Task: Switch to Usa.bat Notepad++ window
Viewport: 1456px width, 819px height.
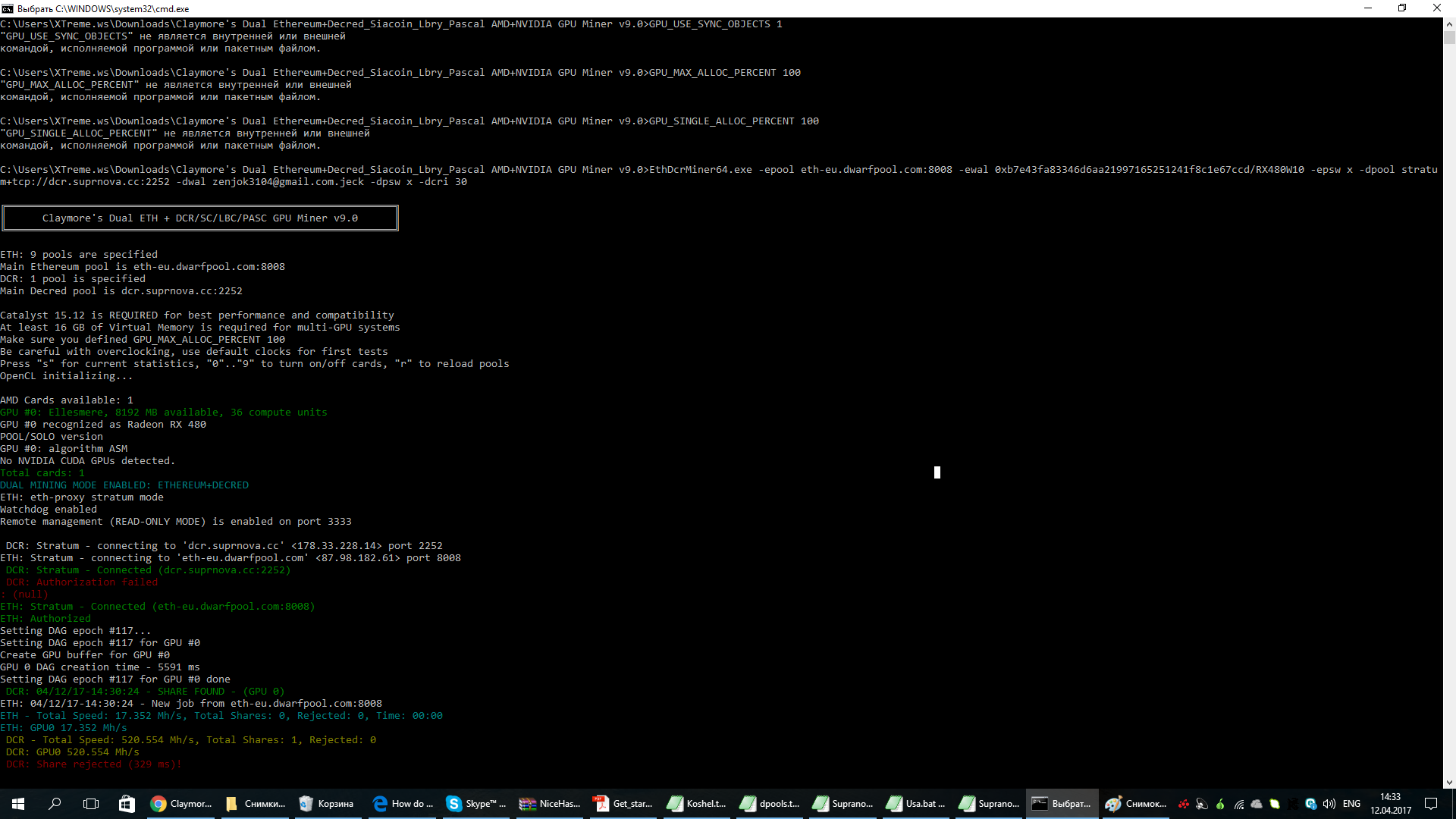Action: click(x=915, y=804)
